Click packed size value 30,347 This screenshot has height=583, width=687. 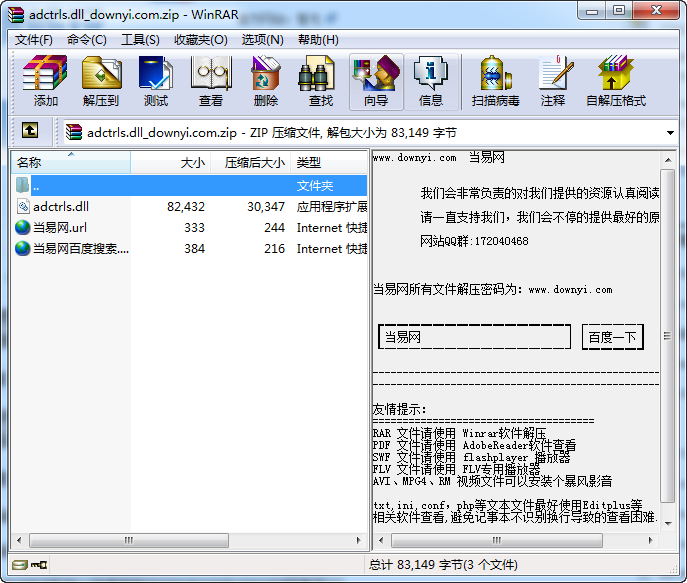coord(266,206)
